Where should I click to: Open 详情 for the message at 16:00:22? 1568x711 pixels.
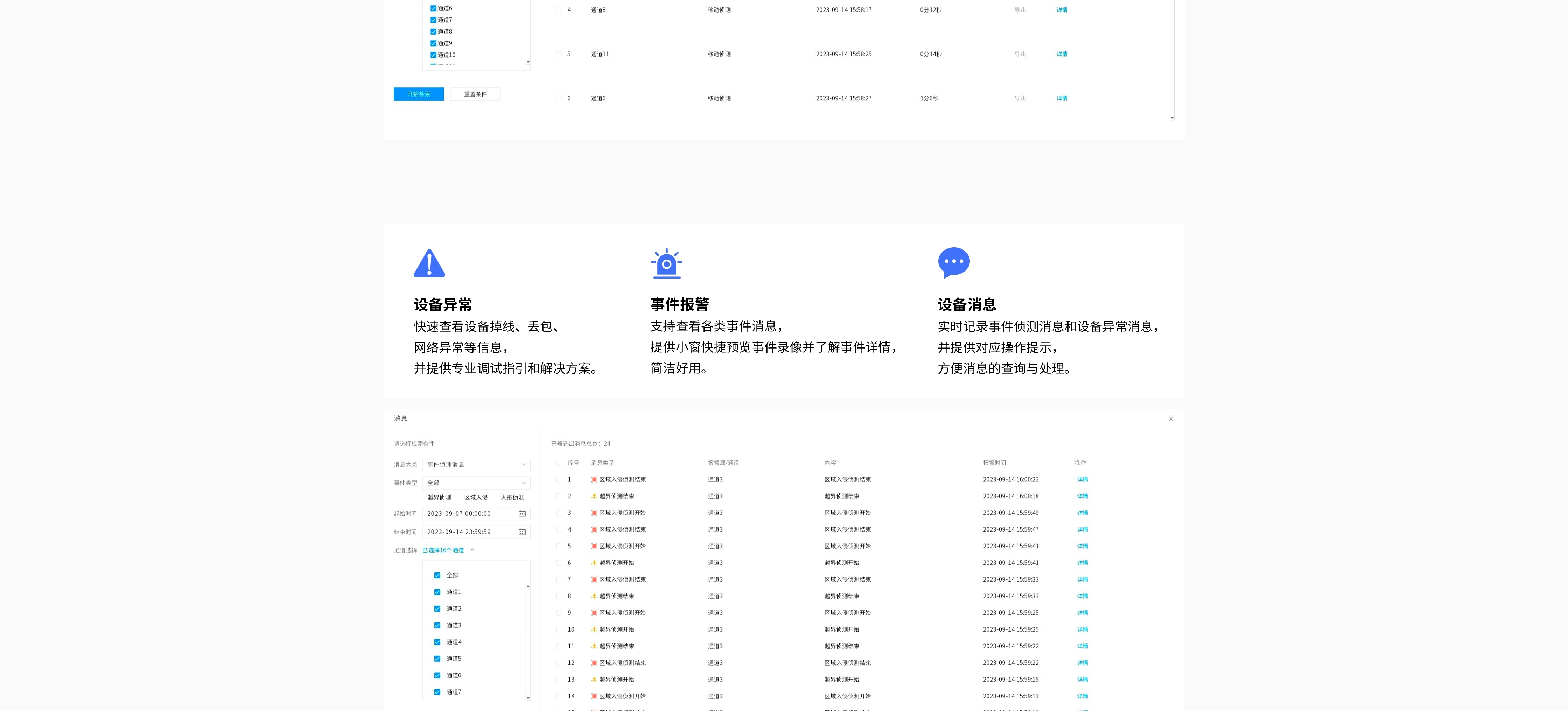point(1082,480)
